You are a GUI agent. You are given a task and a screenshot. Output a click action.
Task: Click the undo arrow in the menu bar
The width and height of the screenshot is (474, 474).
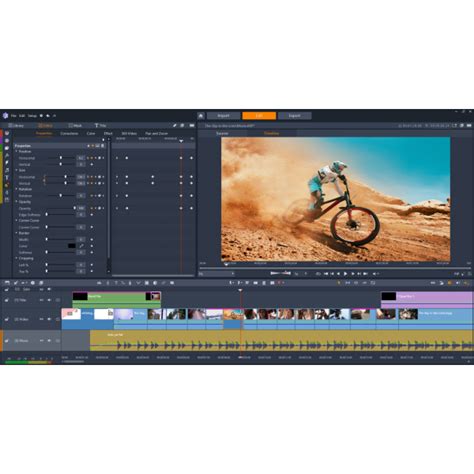[x=48, y=116]
